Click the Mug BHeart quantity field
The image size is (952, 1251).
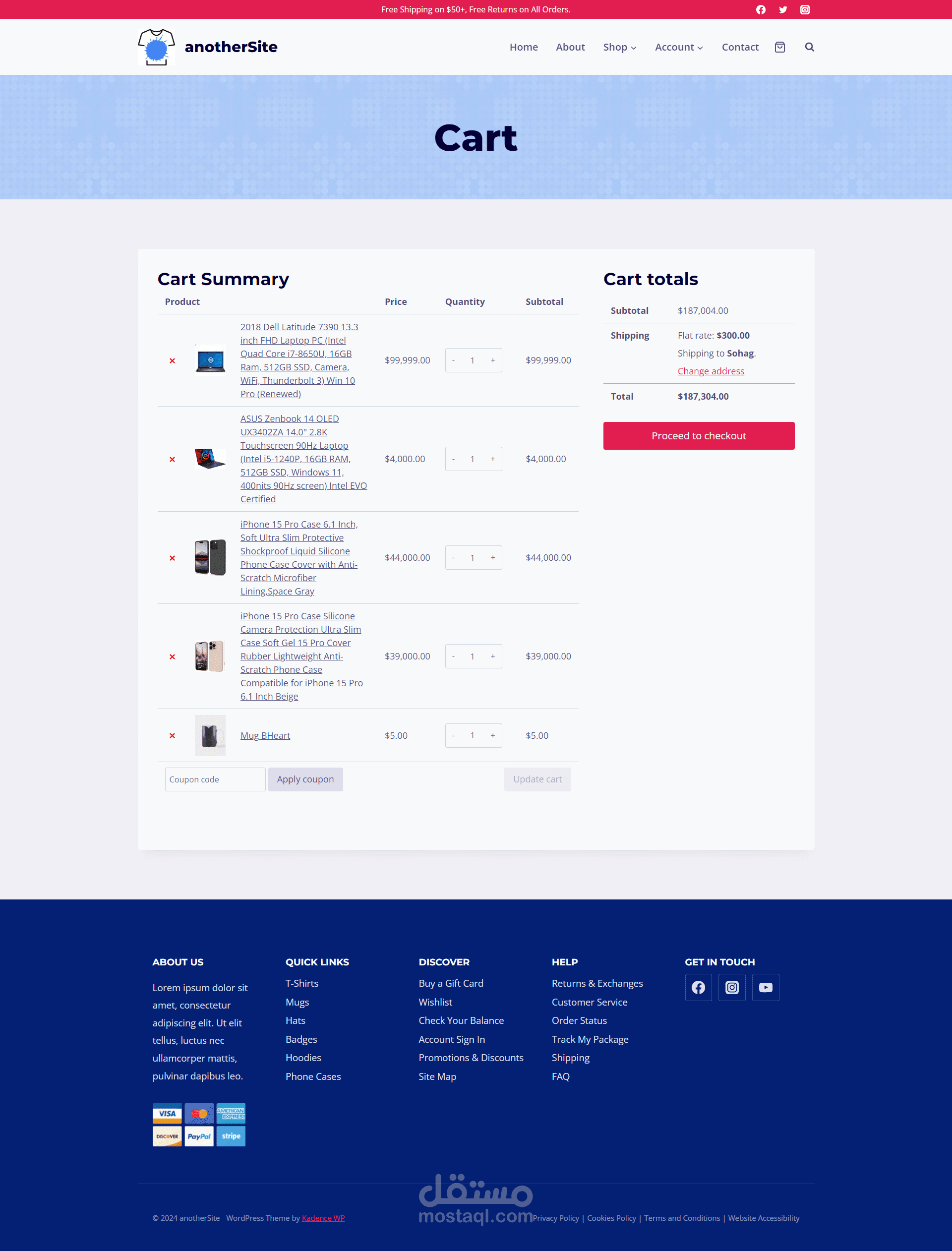[x=473, y=735]
